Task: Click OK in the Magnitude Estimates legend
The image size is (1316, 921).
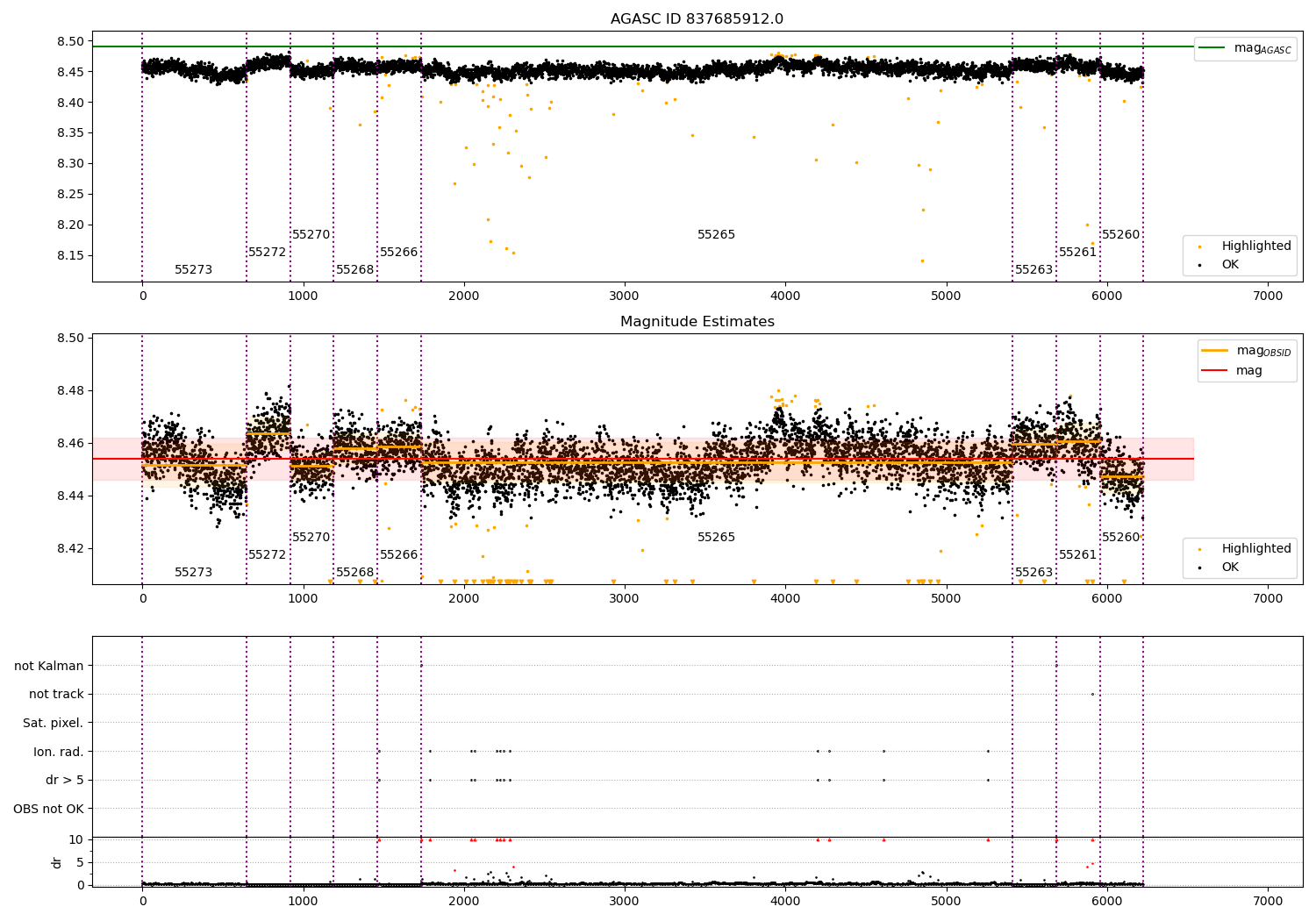Action: tap(1230, 568)
